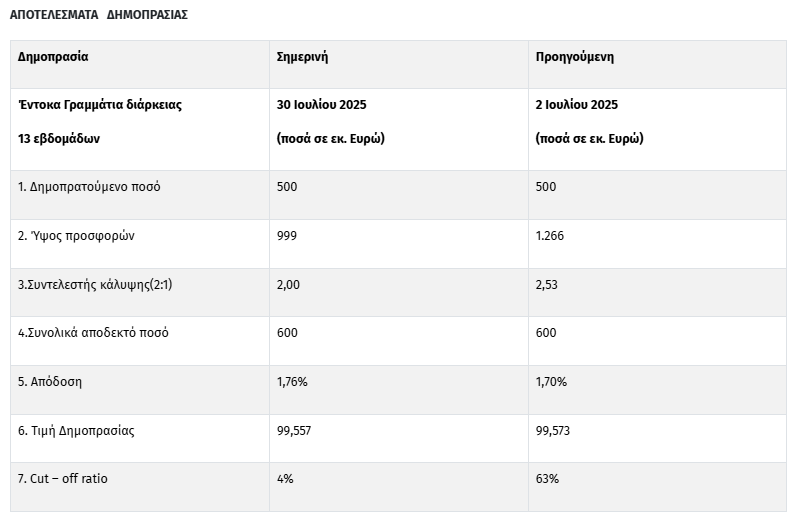The width and height of the screenshot is (797, 527).
Task: Select the 2 Ιουλίου 2025 date cell
Action: [577, 104]
